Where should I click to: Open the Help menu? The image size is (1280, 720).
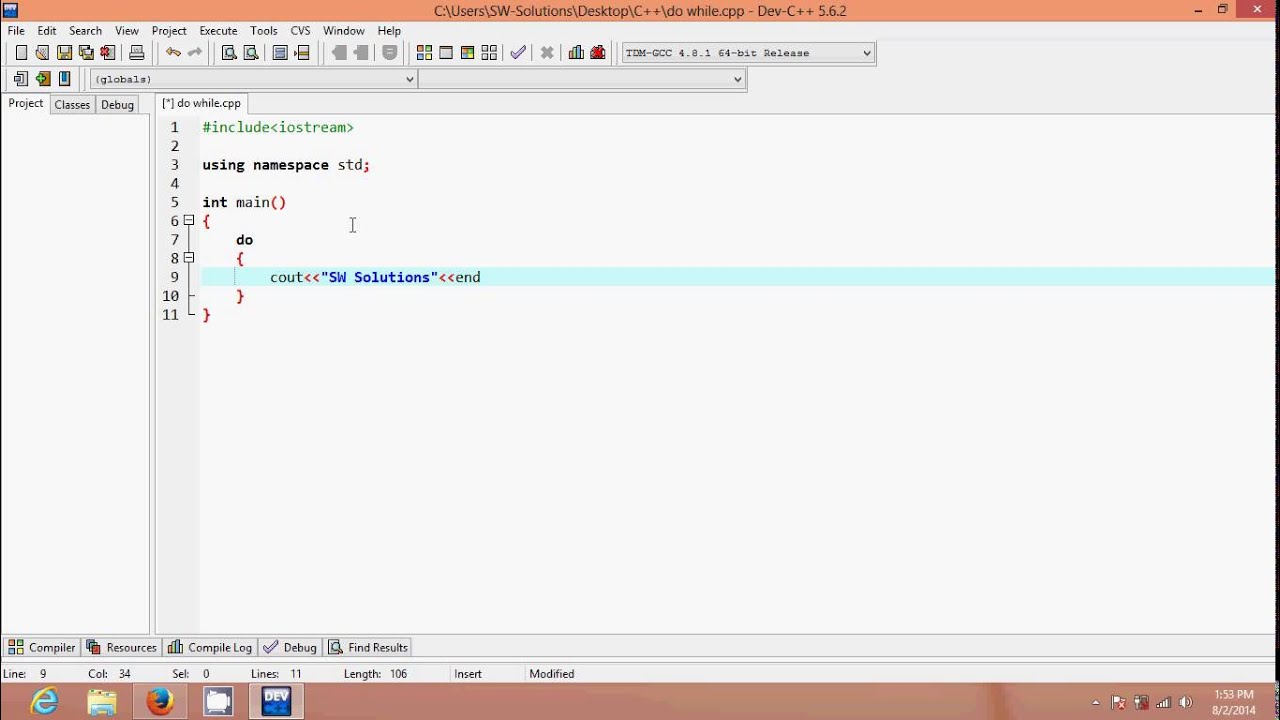click(x=389, y=31)
